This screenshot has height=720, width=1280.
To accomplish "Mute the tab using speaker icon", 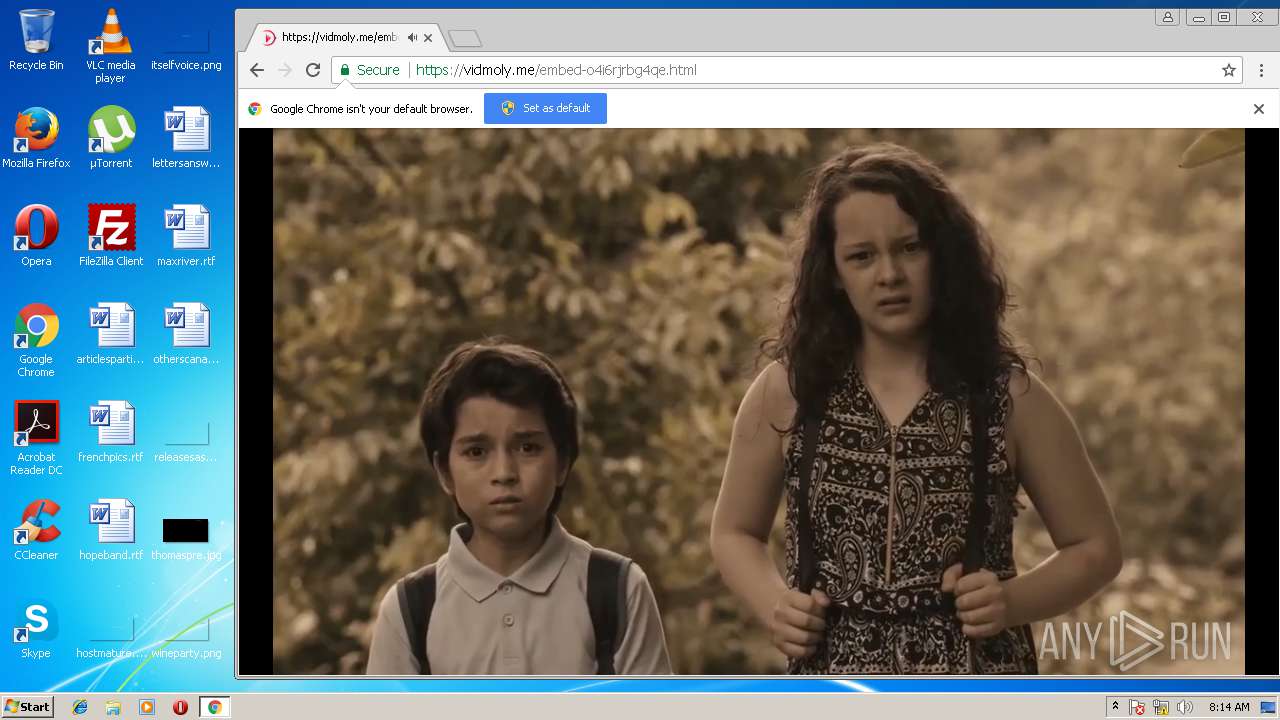I will point(412,37).
